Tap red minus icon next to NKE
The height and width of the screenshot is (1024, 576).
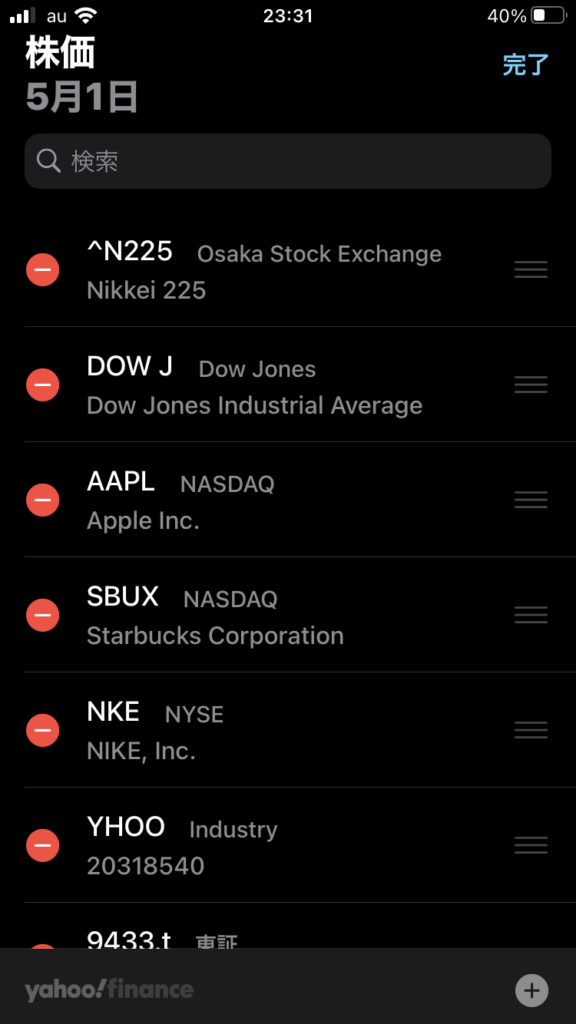42,730
